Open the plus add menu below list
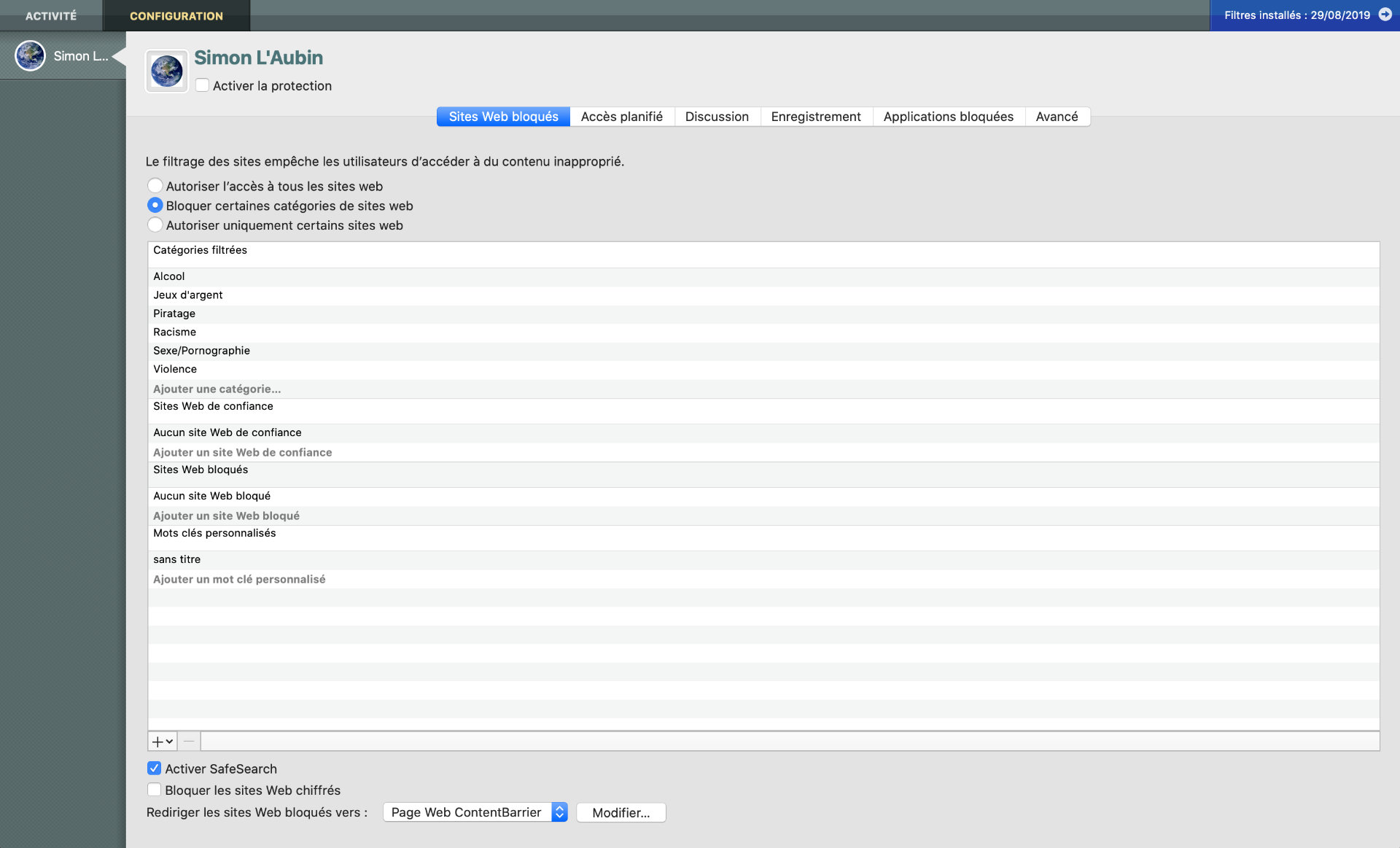 click(x=162, y=742)
